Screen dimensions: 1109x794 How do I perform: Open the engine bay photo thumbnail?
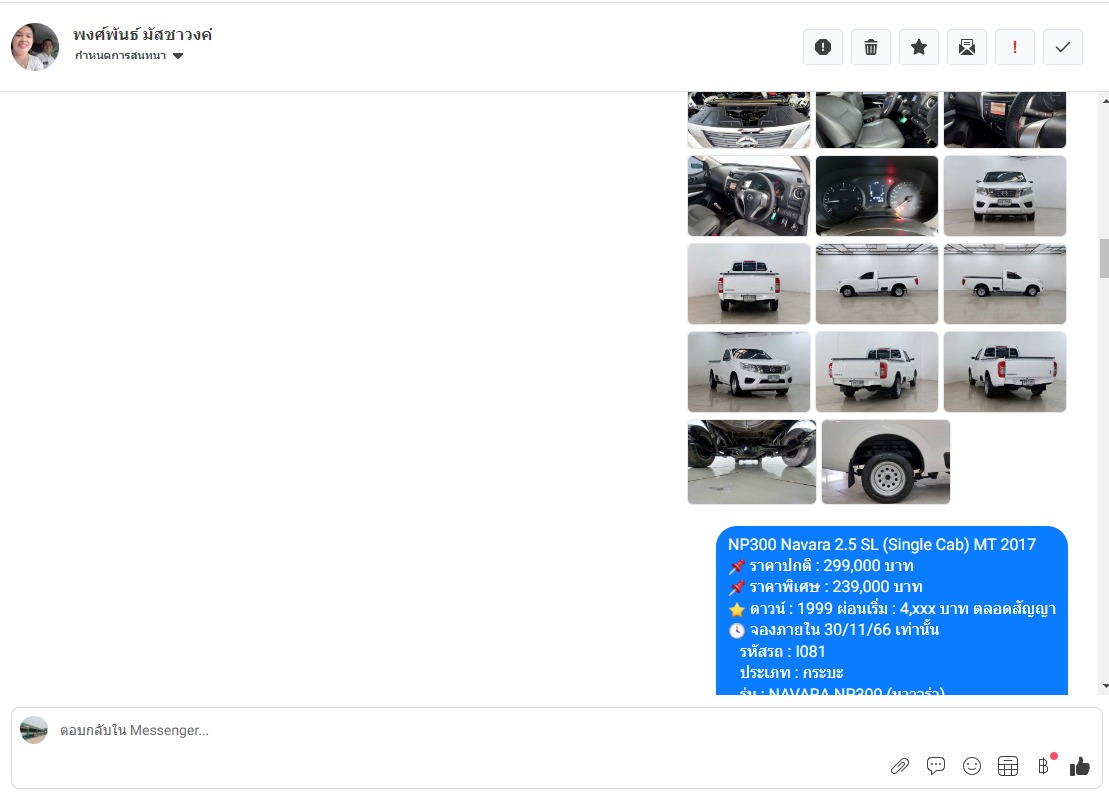click(749, 119)
